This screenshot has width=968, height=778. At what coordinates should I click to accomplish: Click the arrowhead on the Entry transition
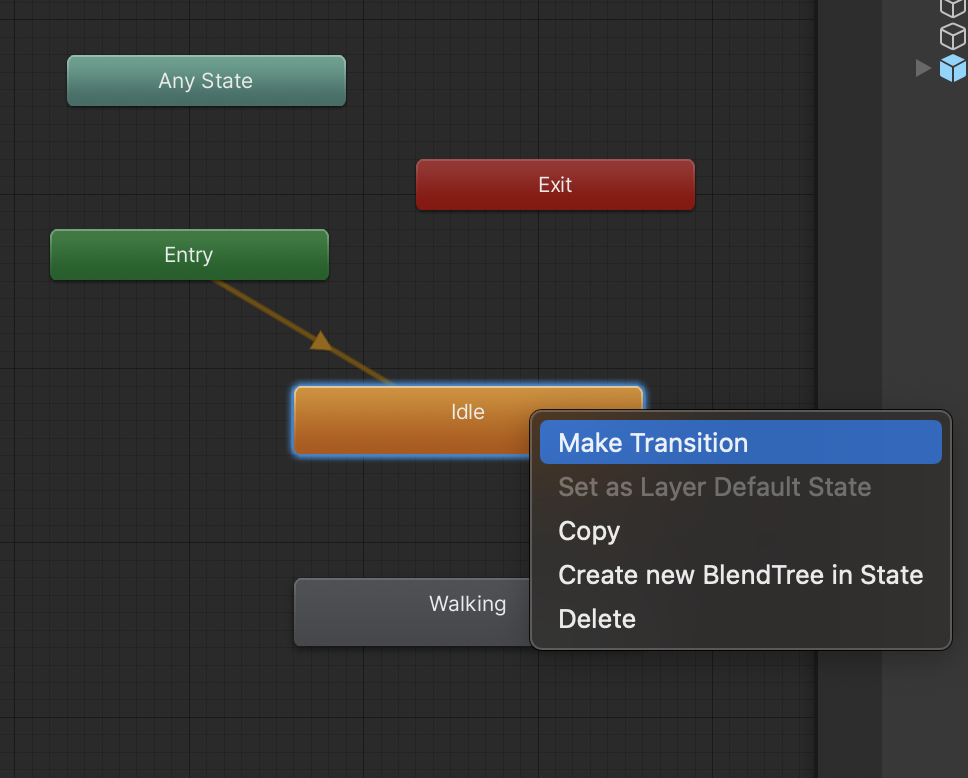[x=321, y=342]
